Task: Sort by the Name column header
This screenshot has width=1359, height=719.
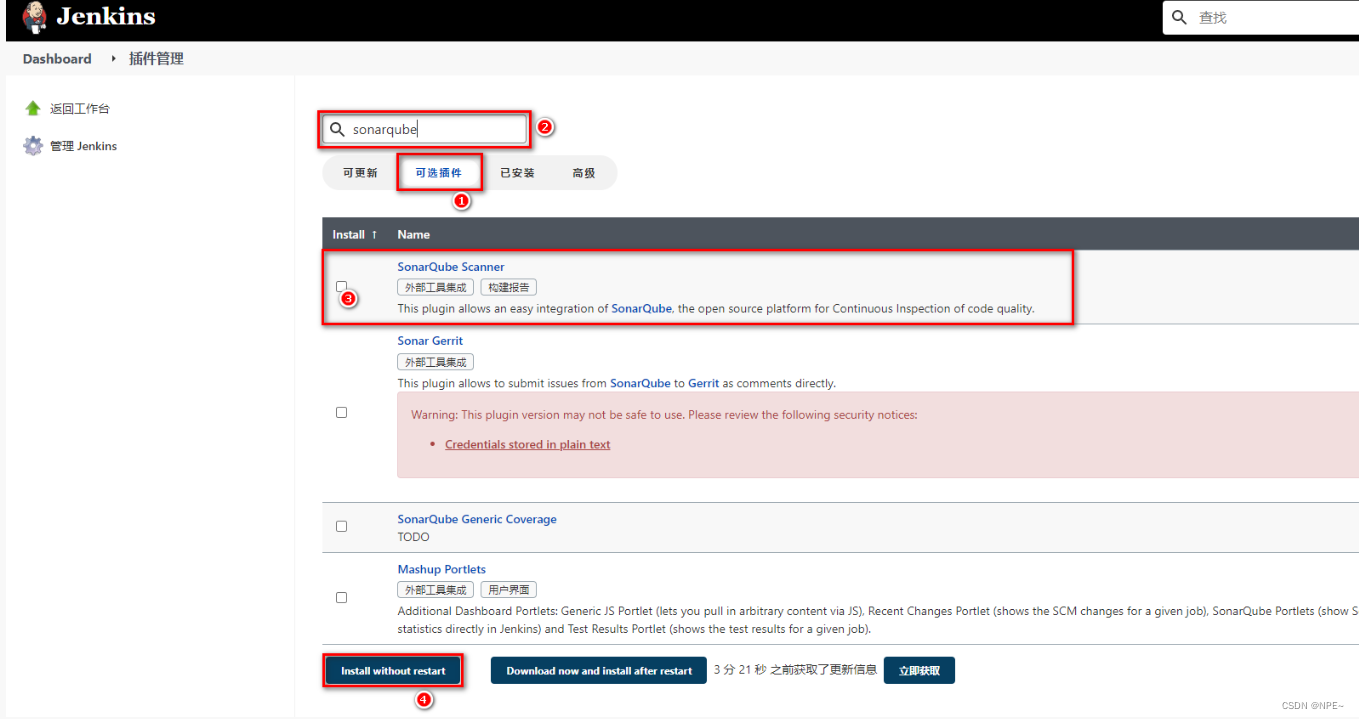Action: pos(413,234)
